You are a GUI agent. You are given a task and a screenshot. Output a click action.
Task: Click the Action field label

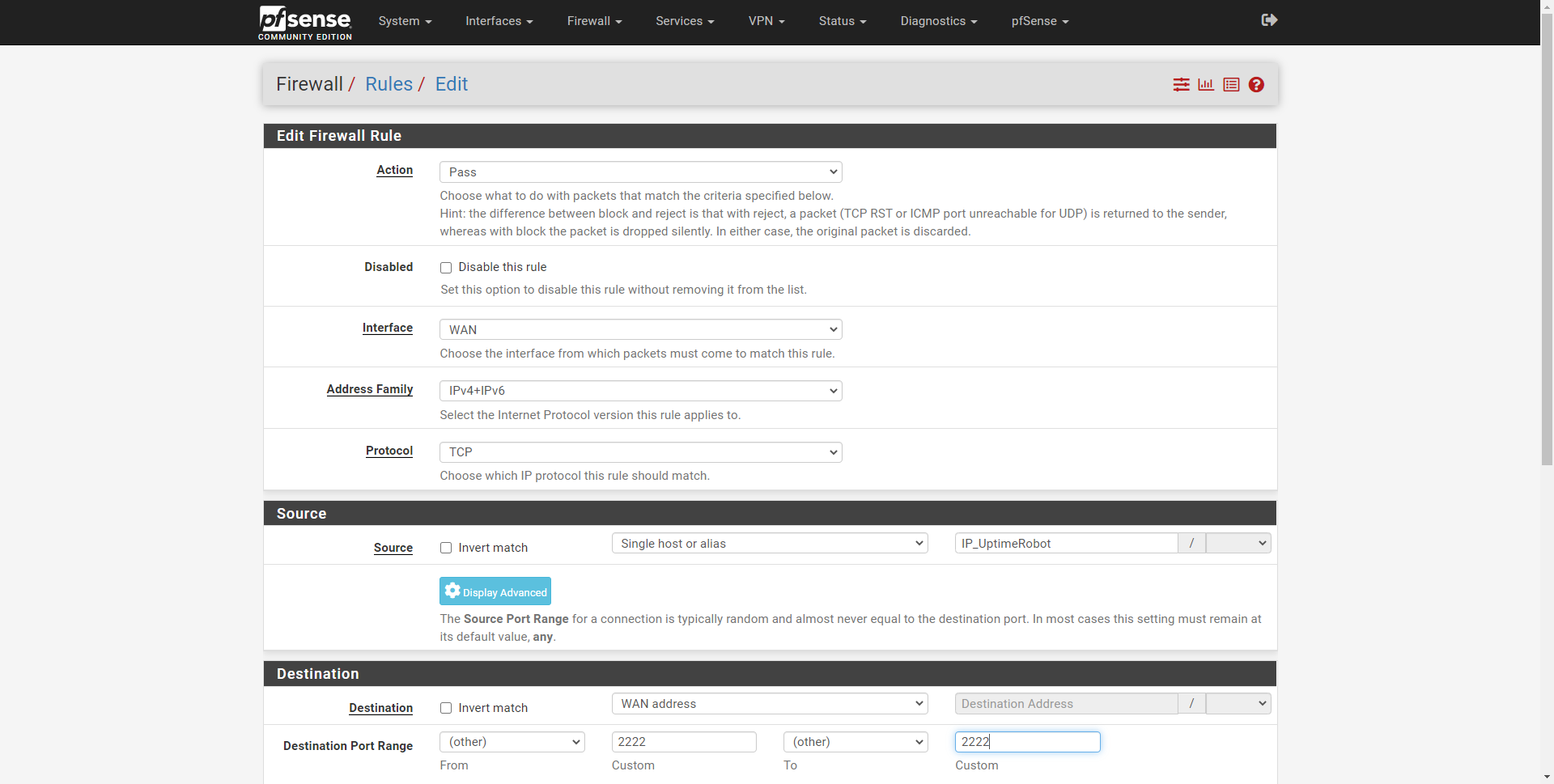pyautogui.click(x=395, y=170)
